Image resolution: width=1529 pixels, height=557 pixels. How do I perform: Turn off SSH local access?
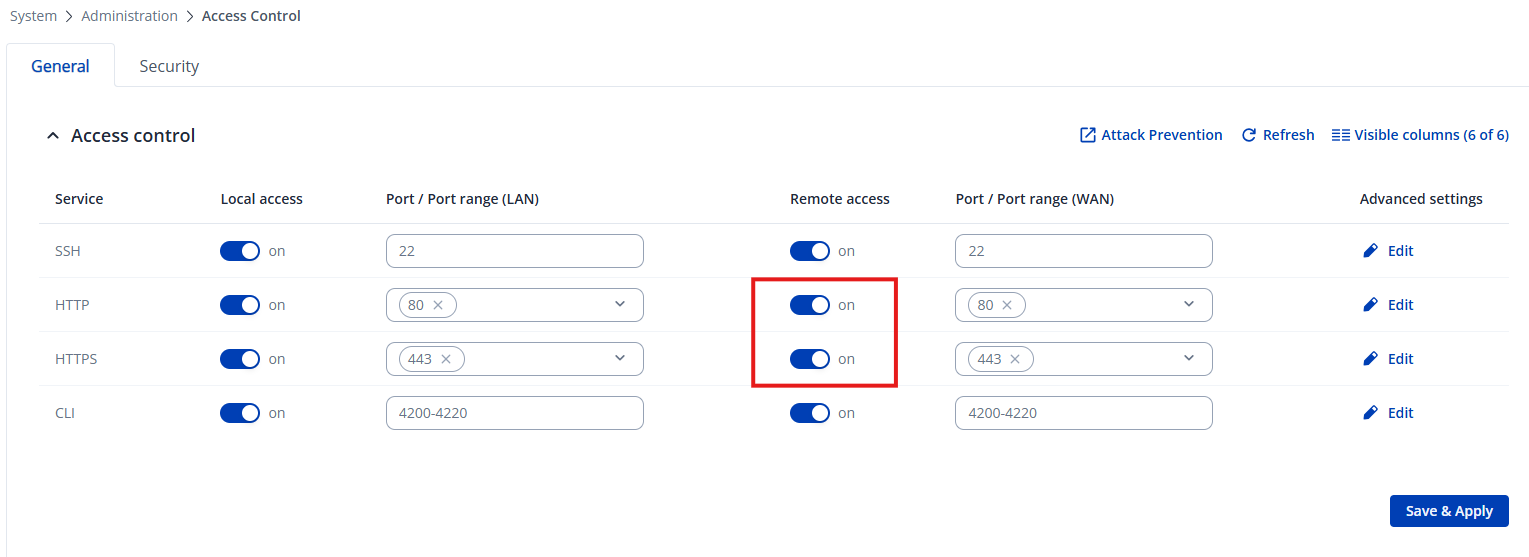coord(240,251)
